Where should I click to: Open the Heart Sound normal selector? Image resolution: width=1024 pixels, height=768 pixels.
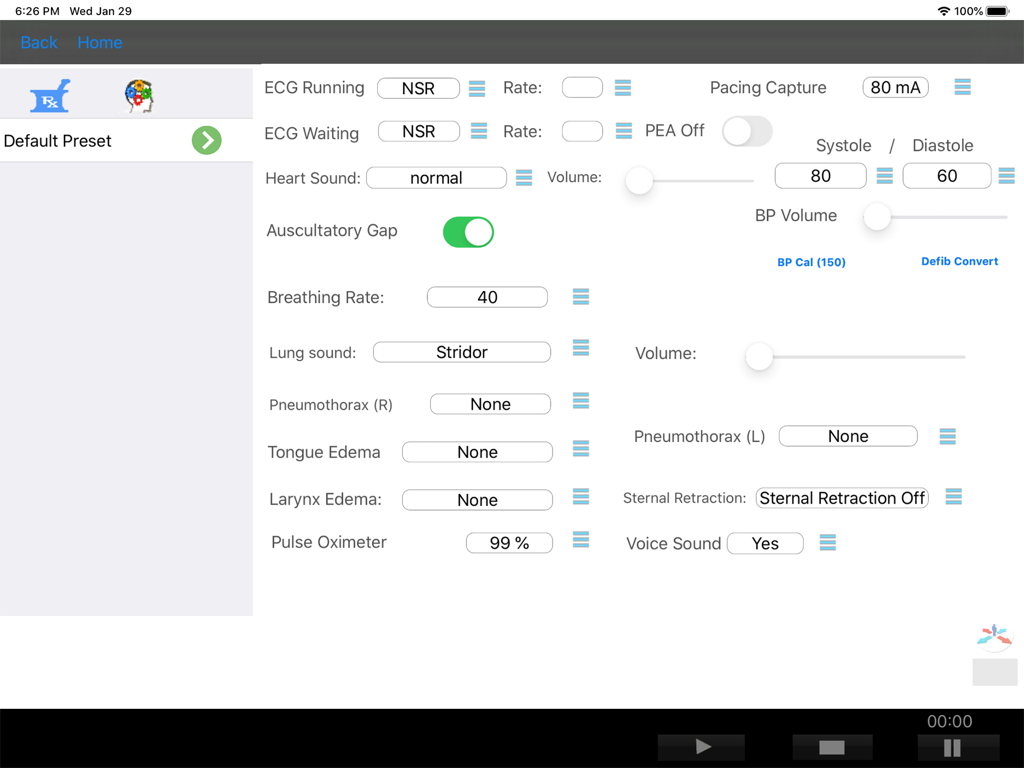(436, 178)
